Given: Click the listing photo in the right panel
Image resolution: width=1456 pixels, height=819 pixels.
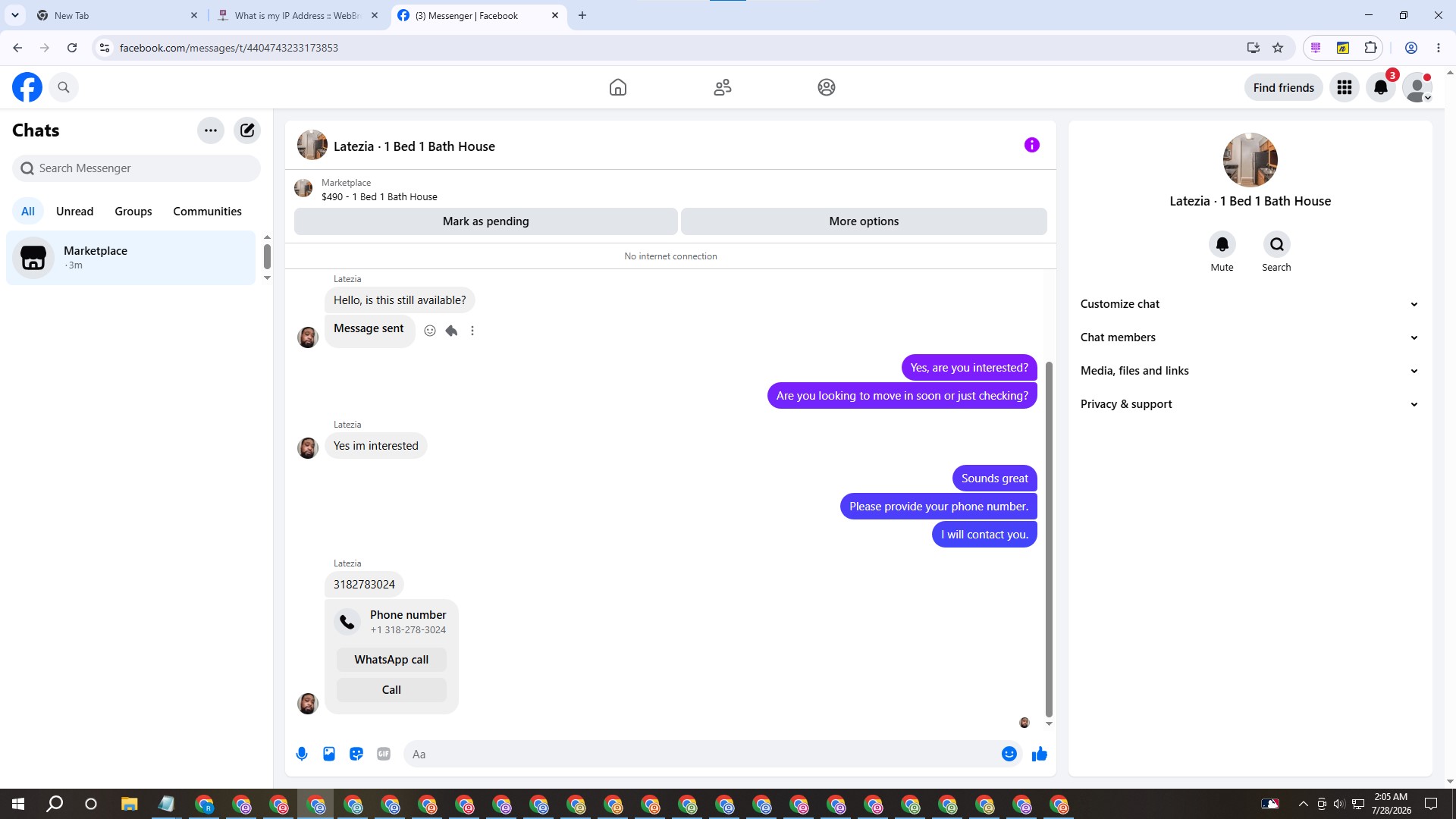Looking at the screenshot, I should pos(1250,160).
